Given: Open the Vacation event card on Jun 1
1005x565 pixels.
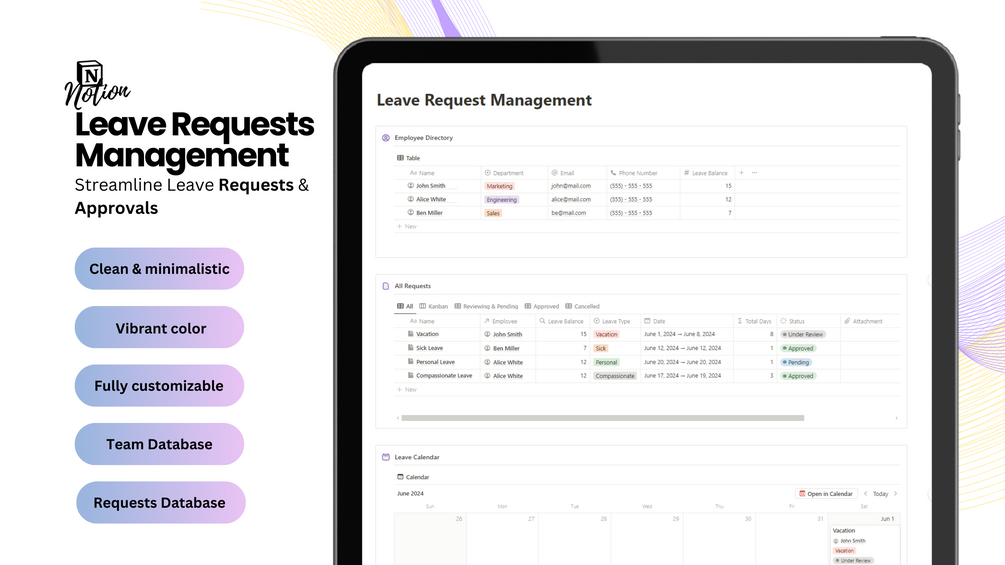Looking at the screenshot, I should coord(865,545).
